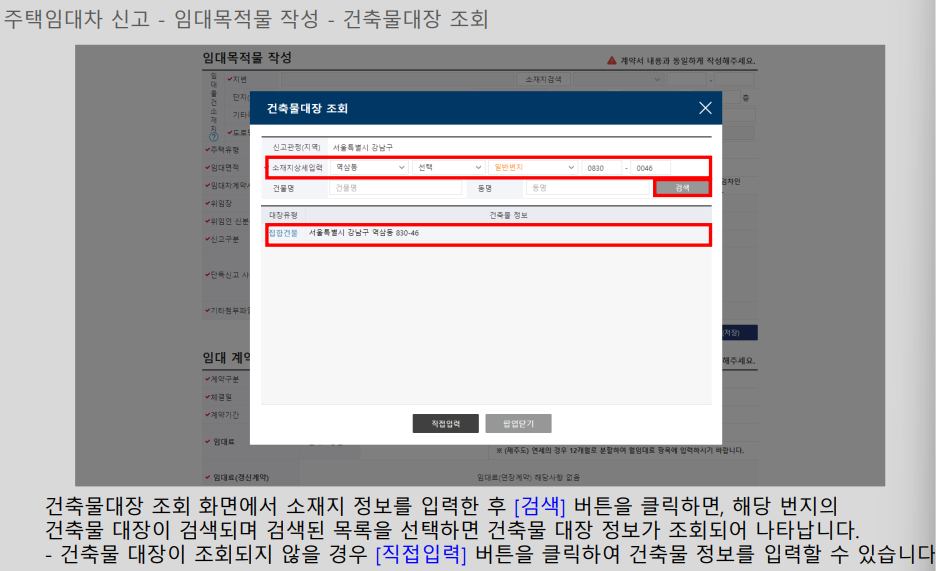Screen dimensions: 936x571
Task: Click the 소재지상세입력 label
Action: click(x=297, y=168)
